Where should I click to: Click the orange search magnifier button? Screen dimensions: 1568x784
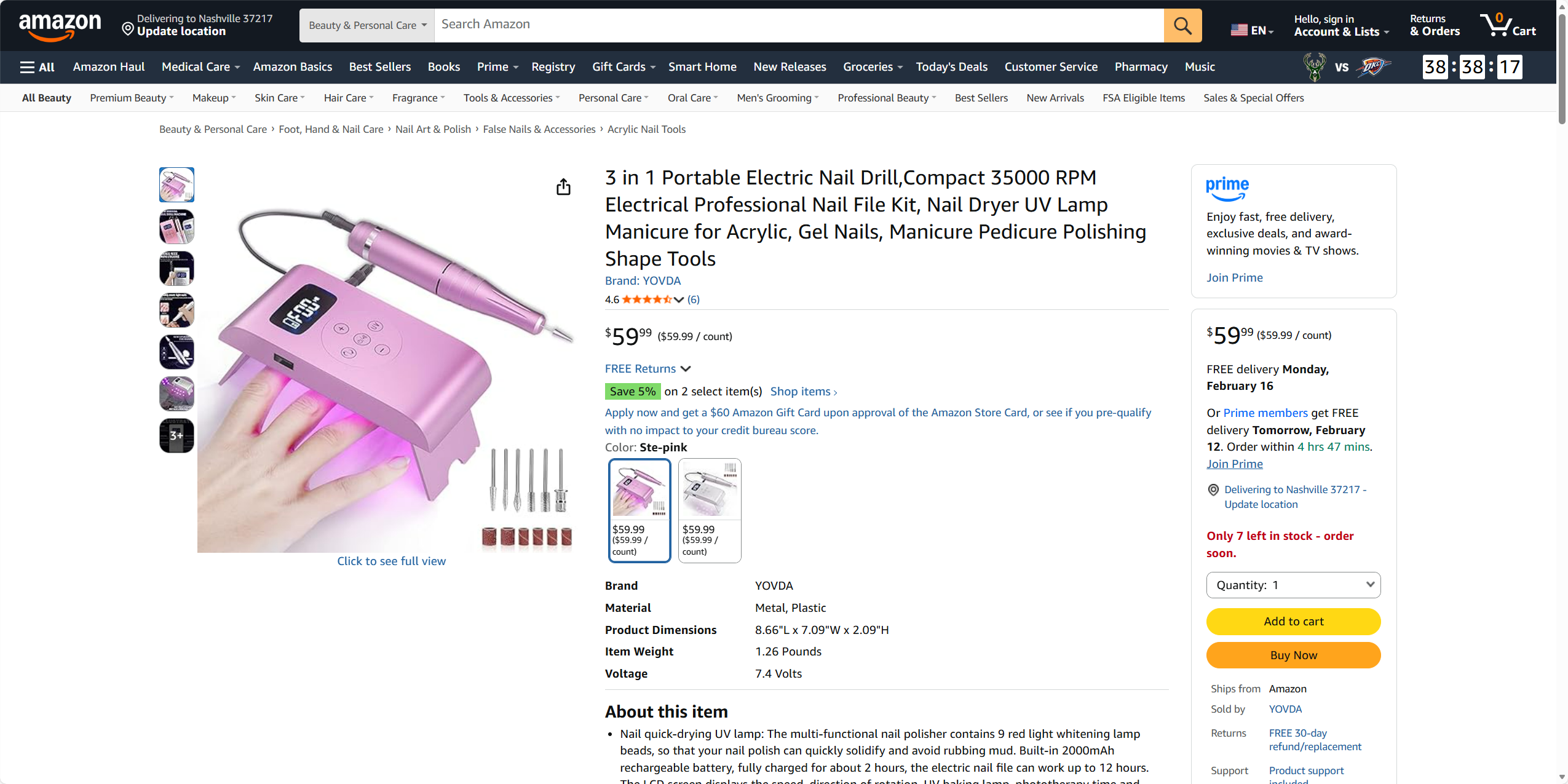tap(1182, 25)
